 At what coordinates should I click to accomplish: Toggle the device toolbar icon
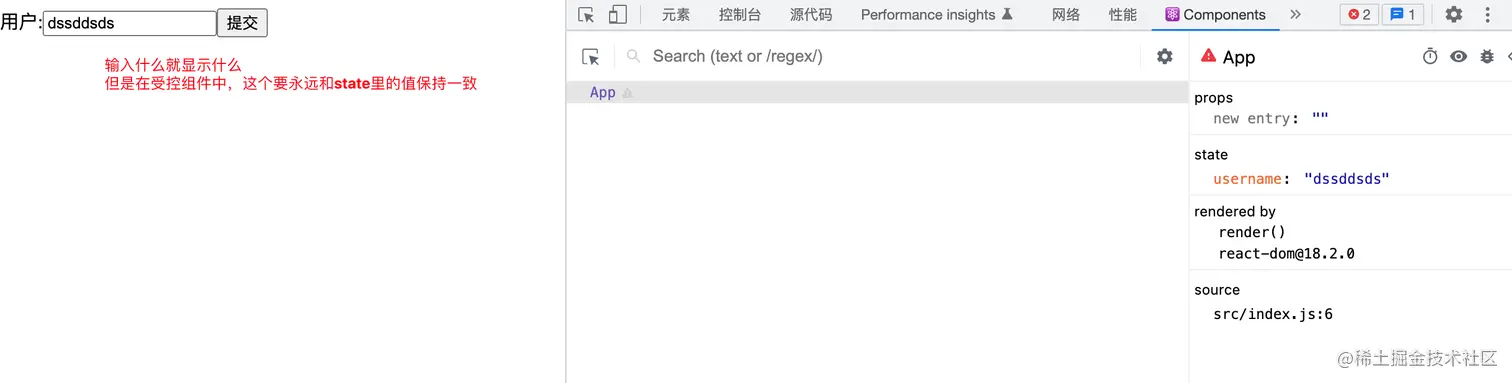pos(618,15)
